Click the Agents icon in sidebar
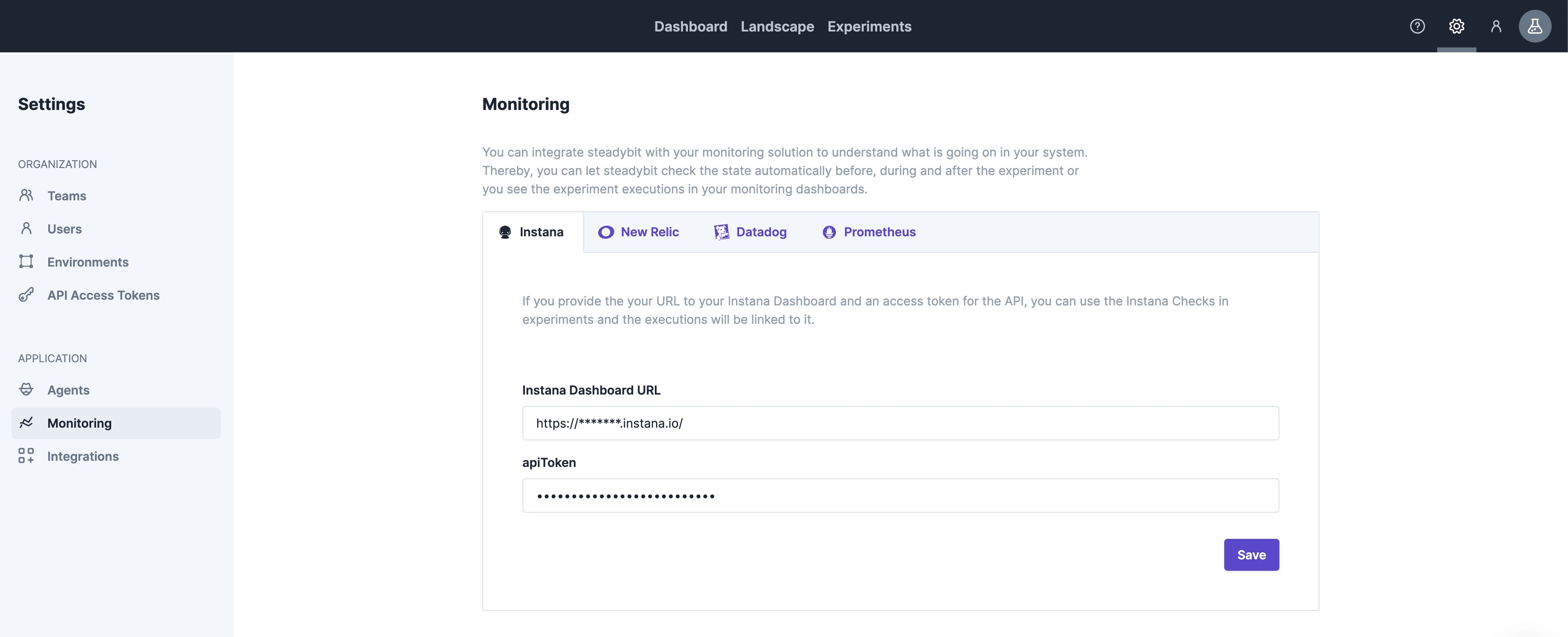This screenshot has height=637, width=1568. pos(26,389)
